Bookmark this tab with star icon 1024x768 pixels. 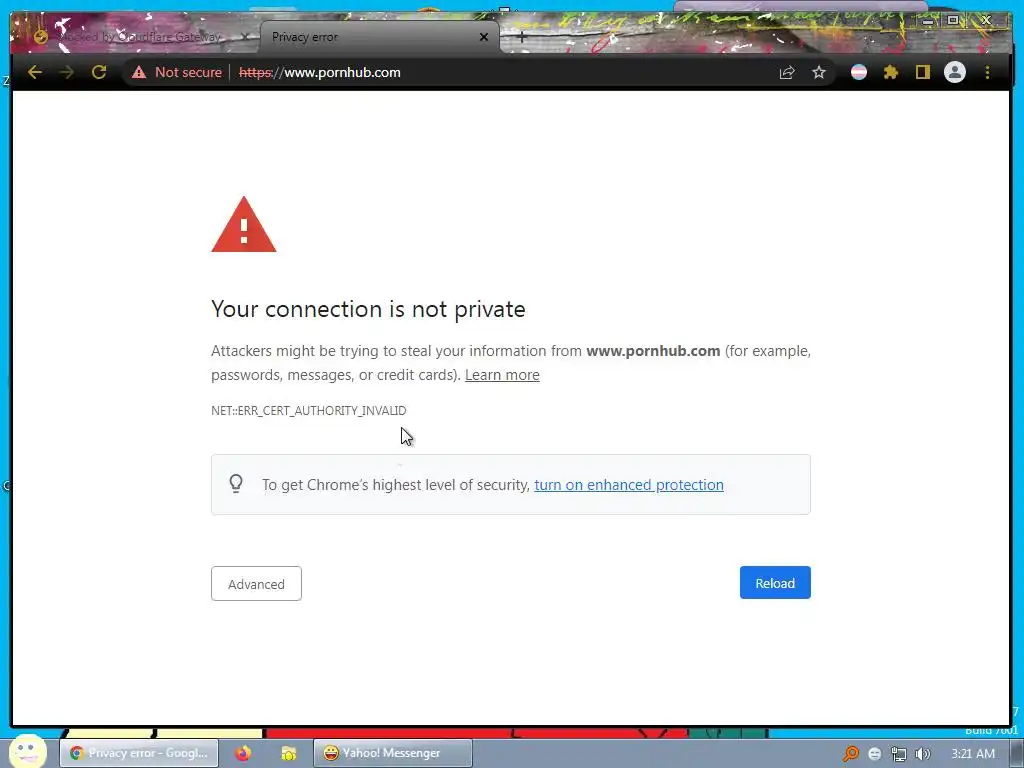(x=819, y=72)
